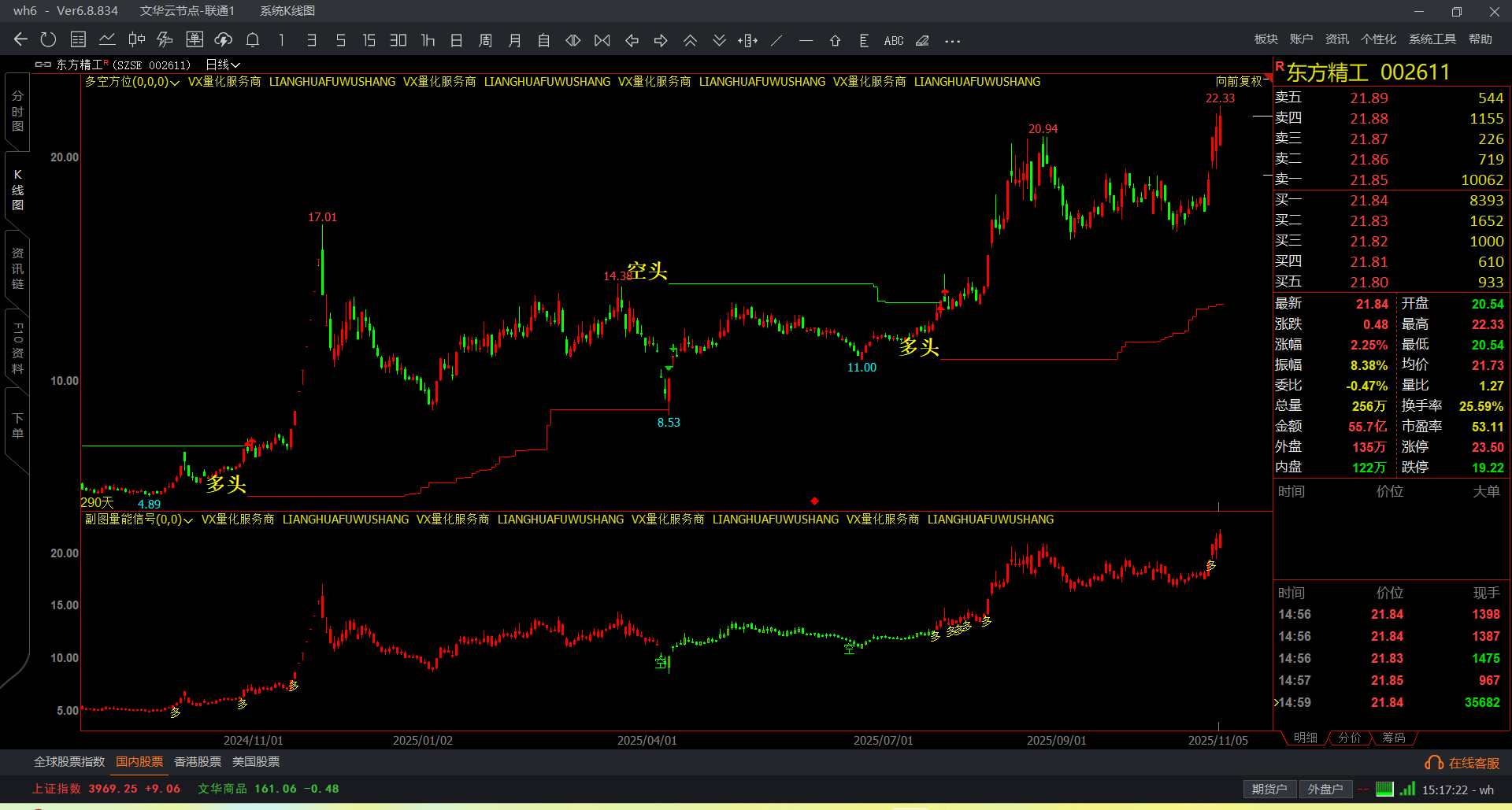Switch to the 筹码 tab

coord(1393,738)
